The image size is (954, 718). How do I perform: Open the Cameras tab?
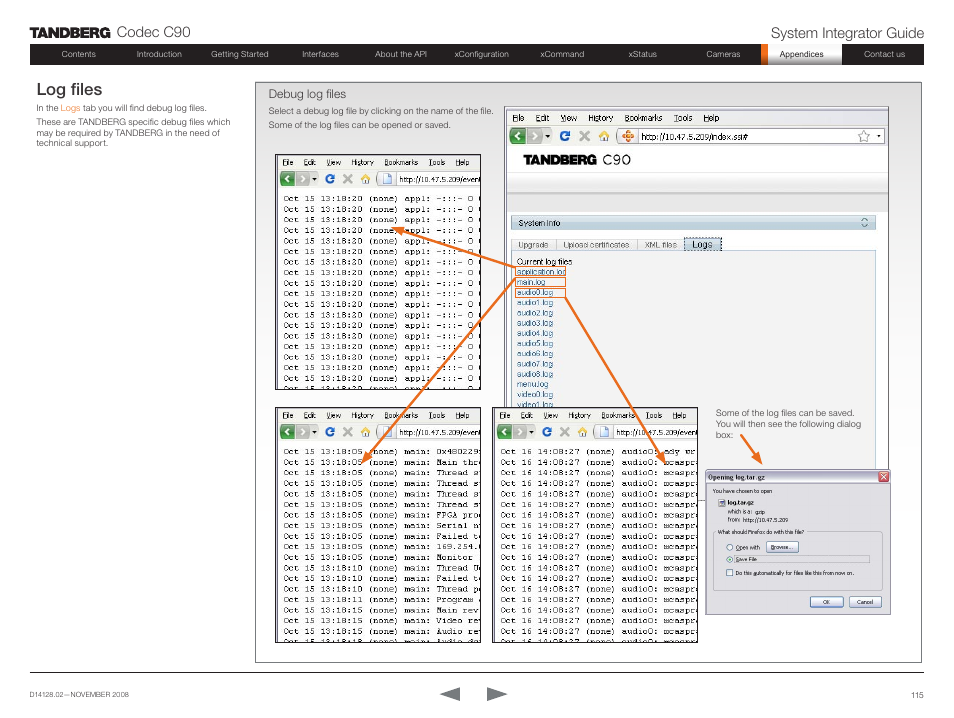(x=723, y=54)
